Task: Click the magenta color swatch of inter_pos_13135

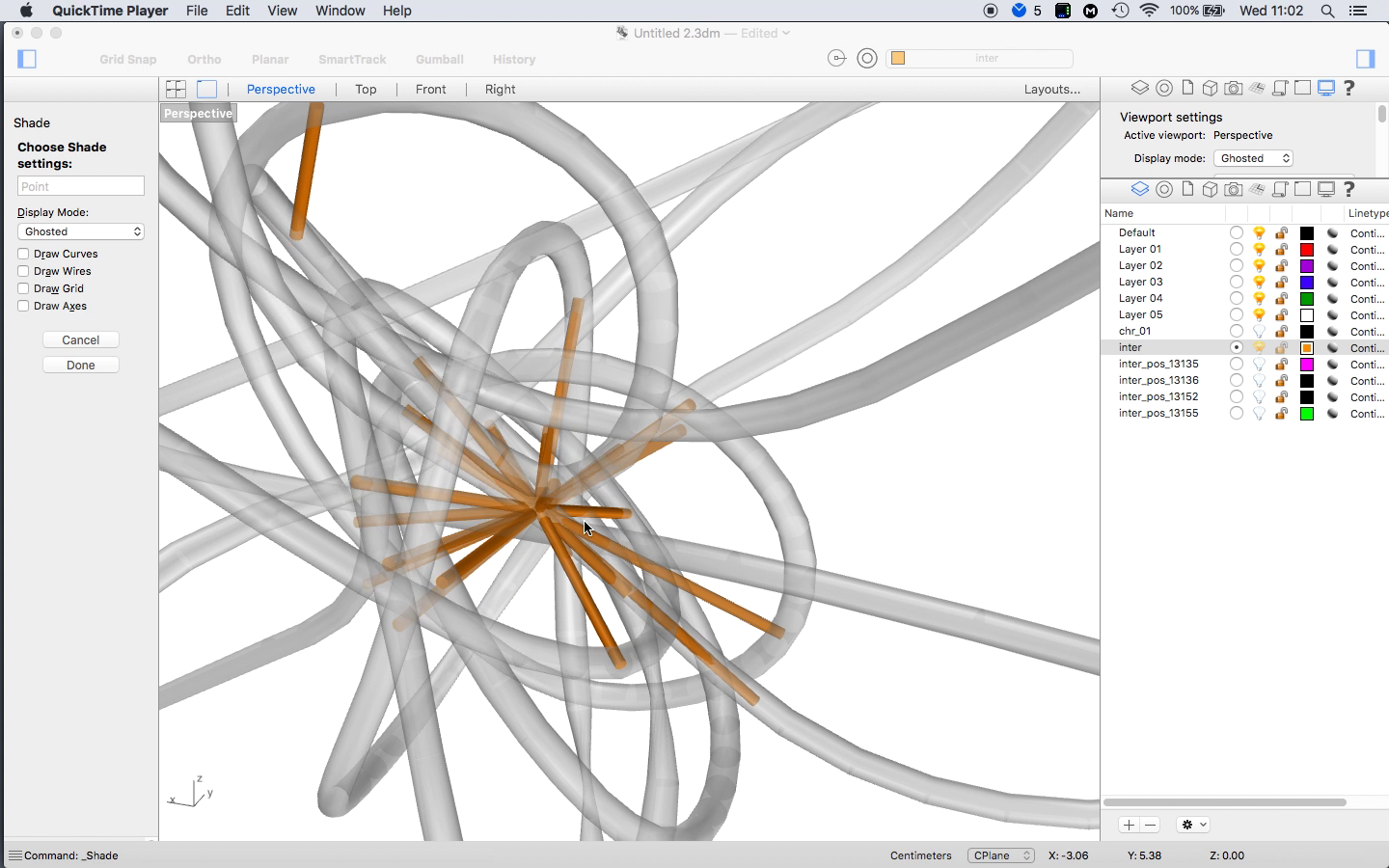Action: [x=1307, y=364]
